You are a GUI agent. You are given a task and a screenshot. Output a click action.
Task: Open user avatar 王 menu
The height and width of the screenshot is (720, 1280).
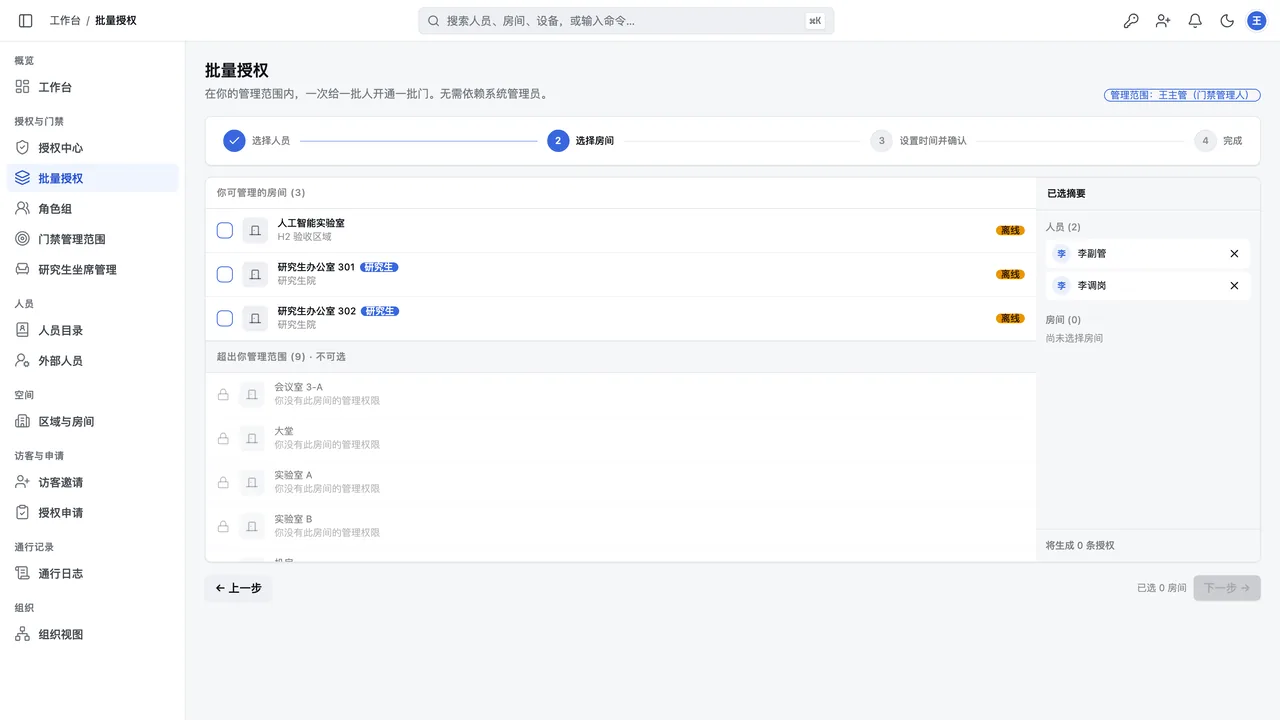tap(1257, 20)
